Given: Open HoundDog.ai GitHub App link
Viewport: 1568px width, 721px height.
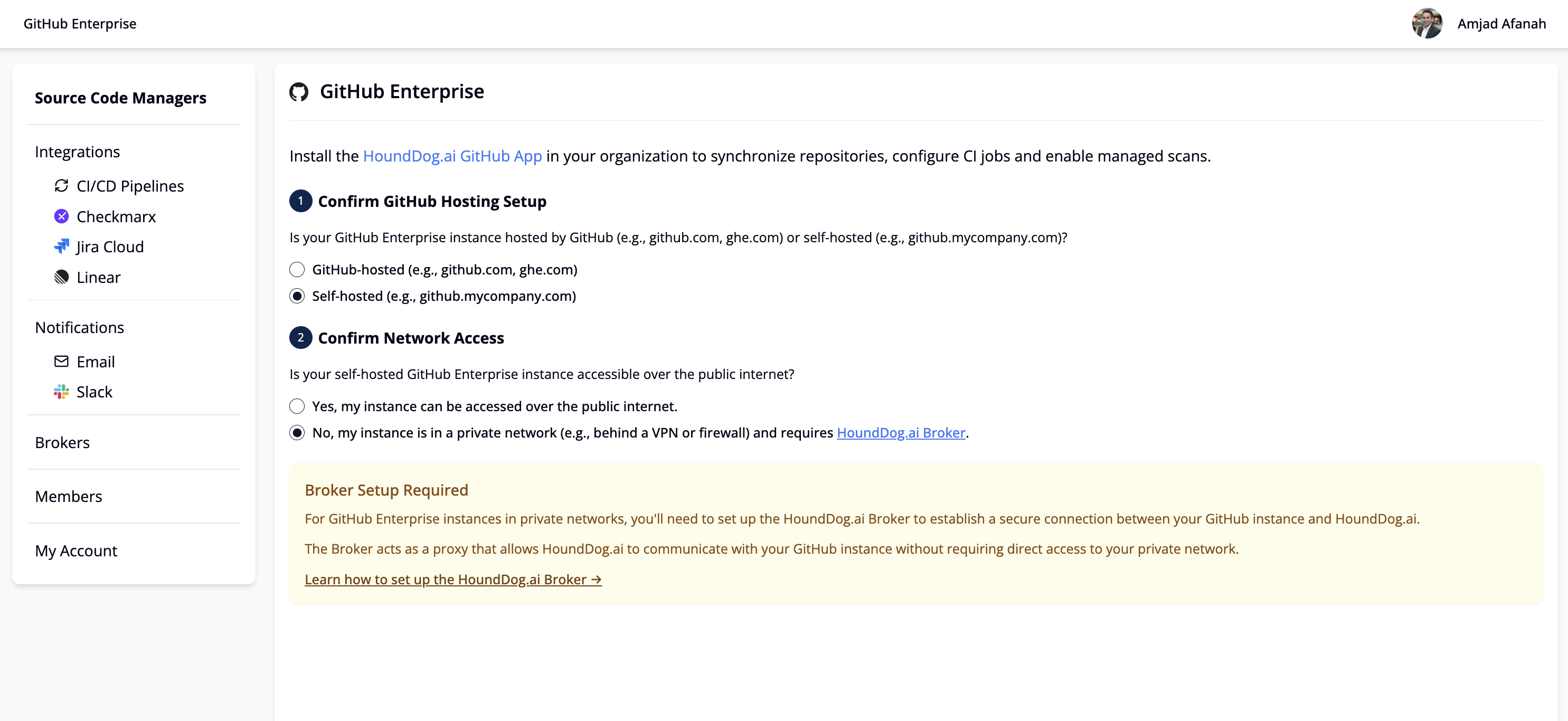Looking at the screenshot, I should (452, 156).
